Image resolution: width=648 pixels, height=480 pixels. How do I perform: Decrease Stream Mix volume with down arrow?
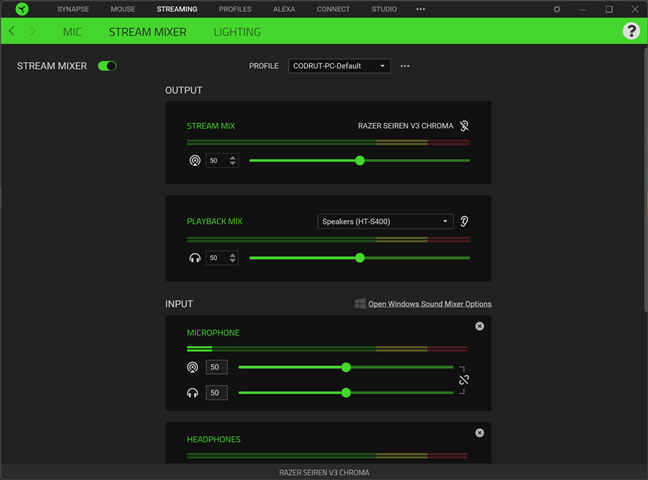tap(233, 164)
